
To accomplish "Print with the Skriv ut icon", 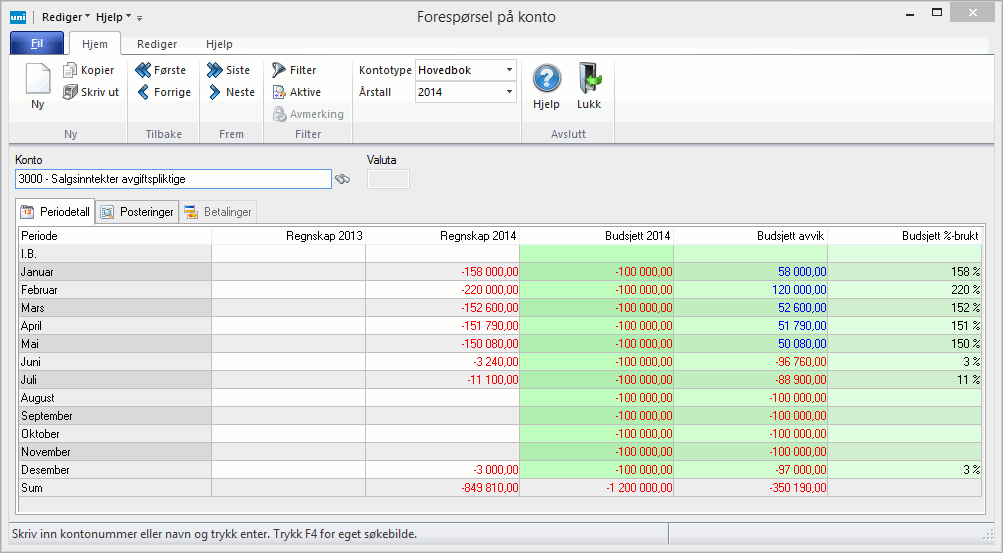I will [x=70, y=92].
